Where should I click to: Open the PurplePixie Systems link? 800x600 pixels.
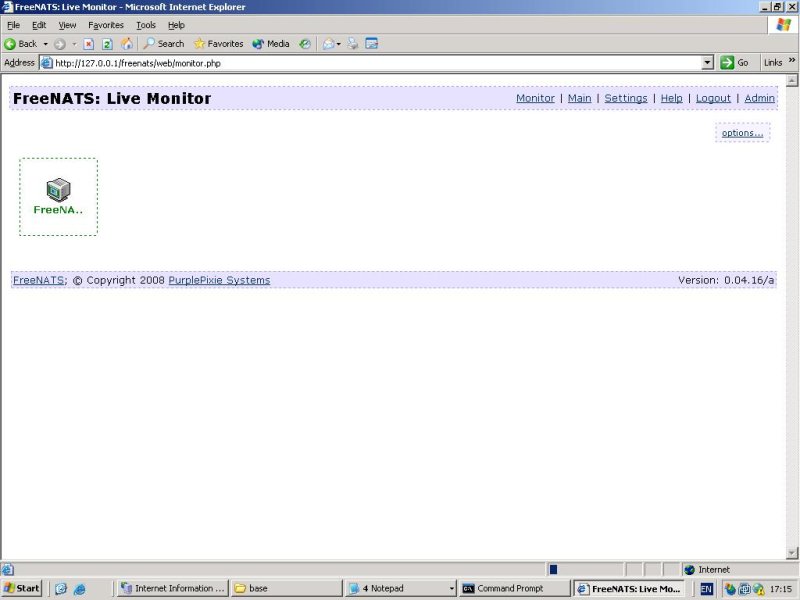(219, 280)
